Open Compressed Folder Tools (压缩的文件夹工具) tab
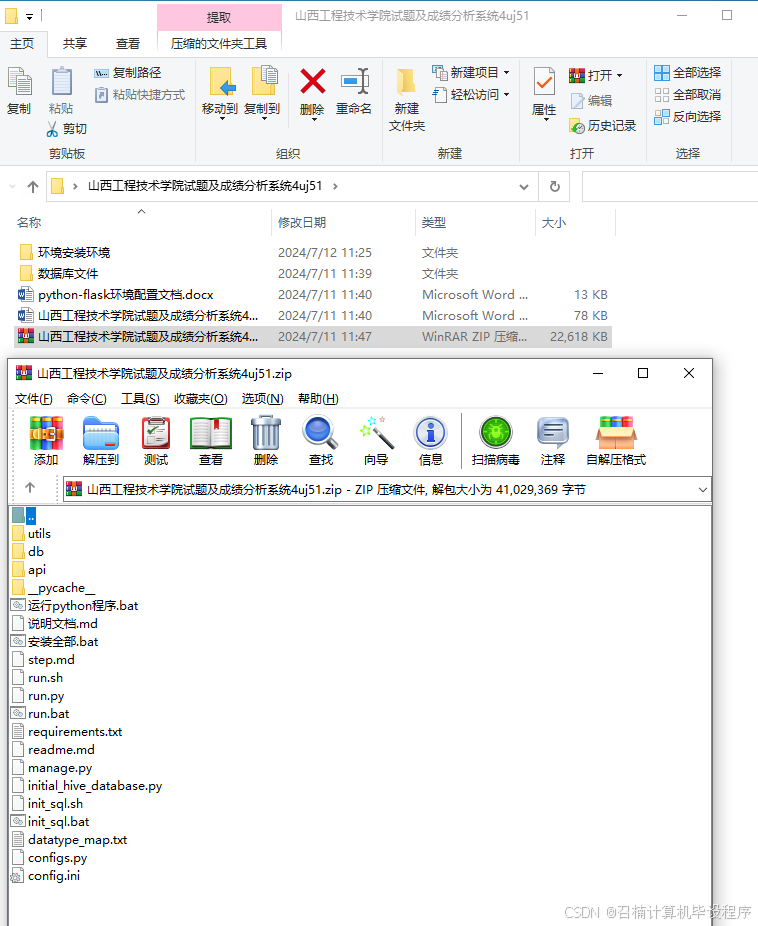This screenshot has height=926, width=758. pos(219,43)
